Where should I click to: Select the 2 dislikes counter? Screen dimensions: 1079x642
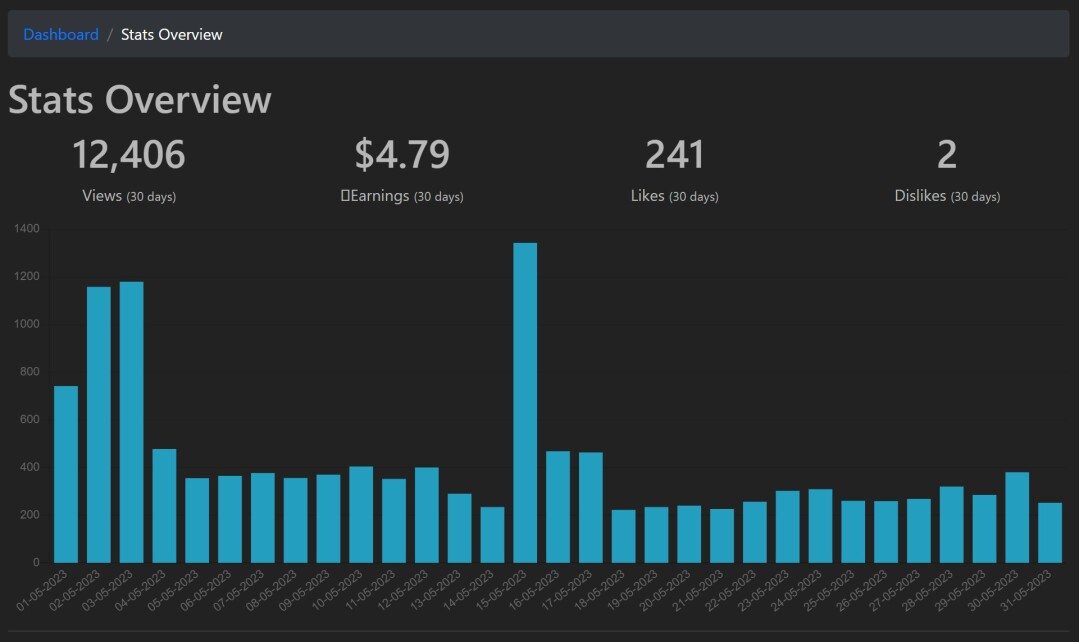point(947,154)
